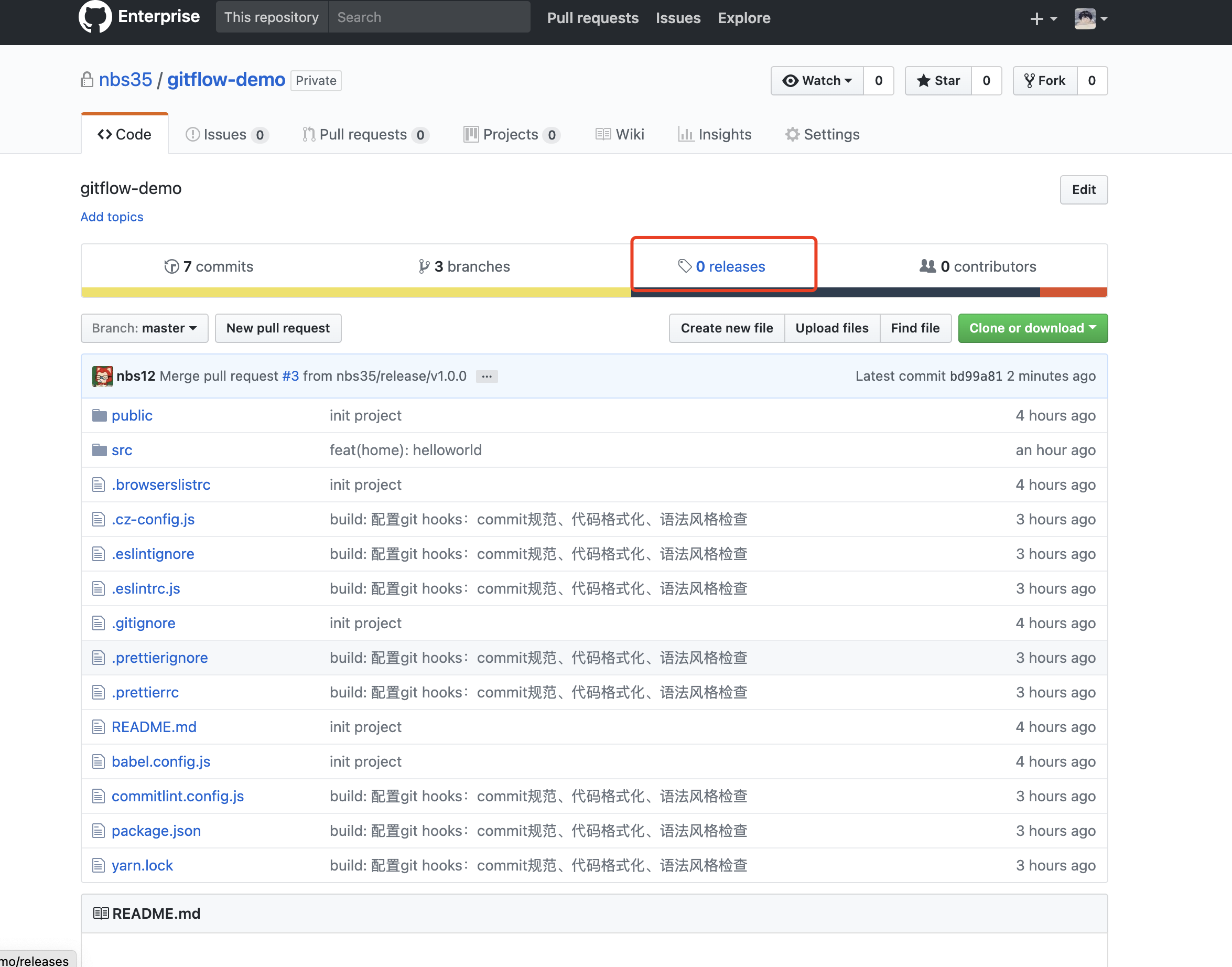Open the plus create-new menu
The width and height of the screenshot is (1232, 967).
click(x=1044, y=19)
